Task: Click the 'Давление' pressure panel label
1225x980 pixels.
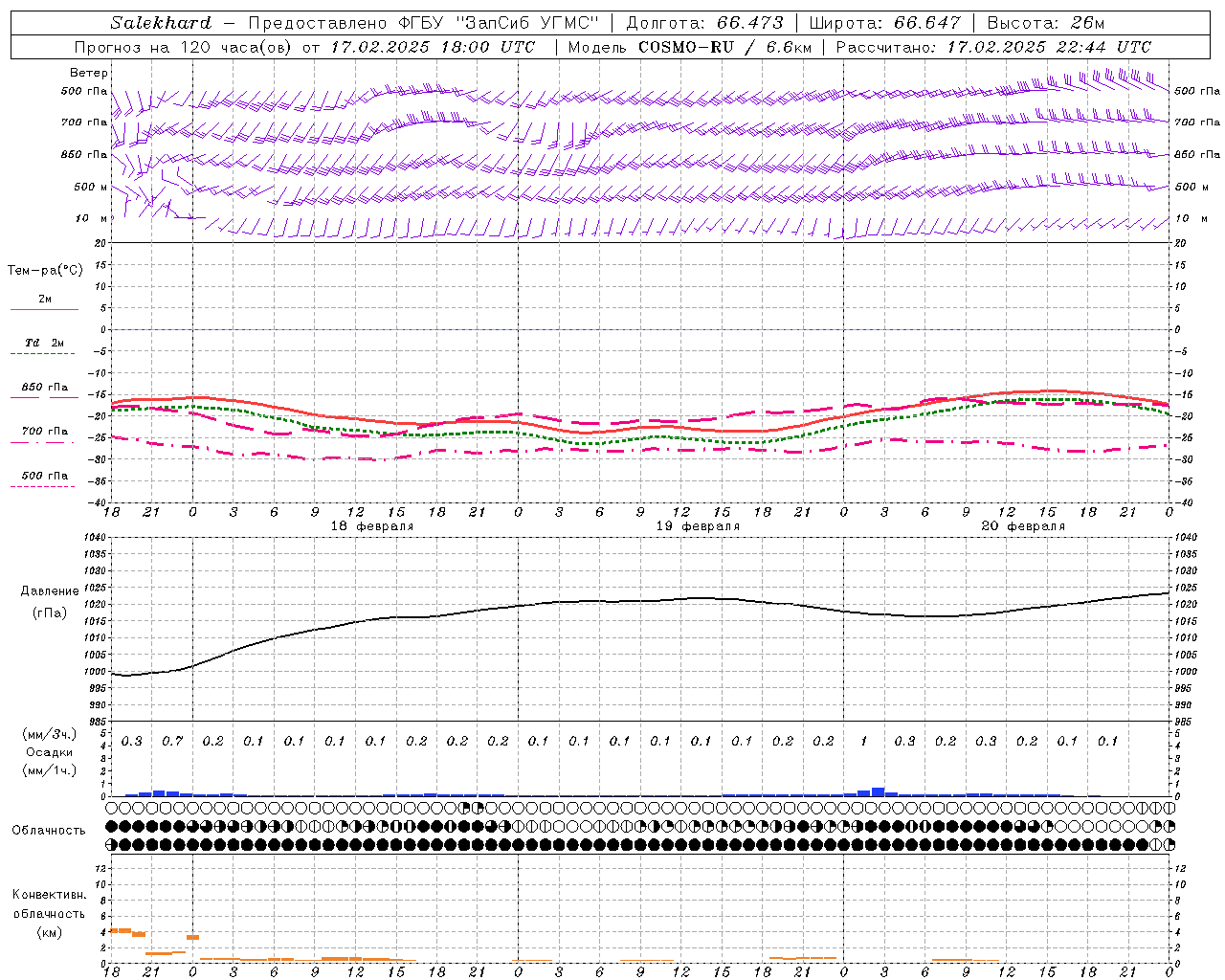Action: (x=50, y=591)
